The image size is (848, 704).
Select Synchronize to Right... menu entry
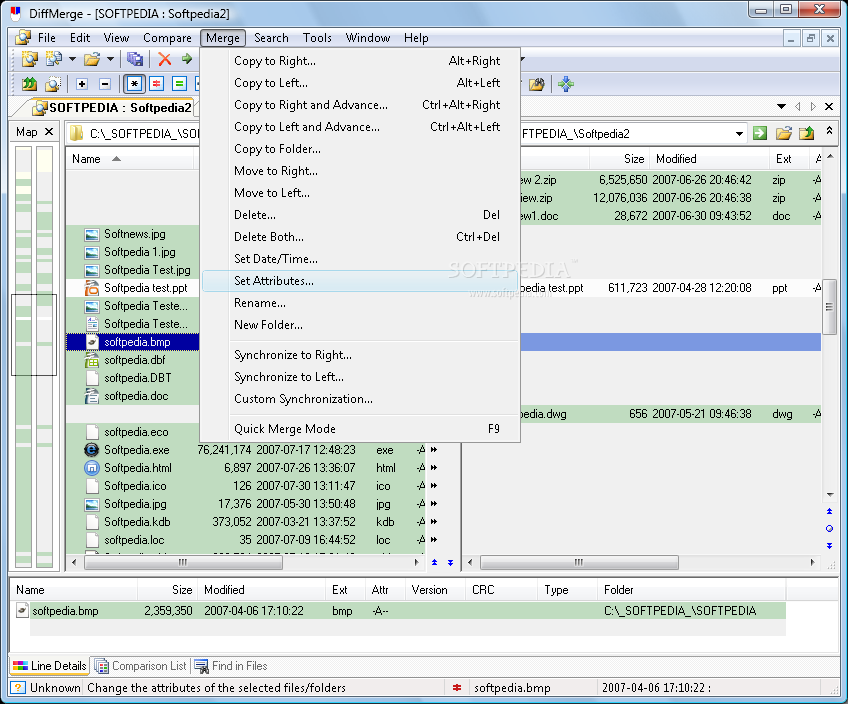click(x=292, y=355)
